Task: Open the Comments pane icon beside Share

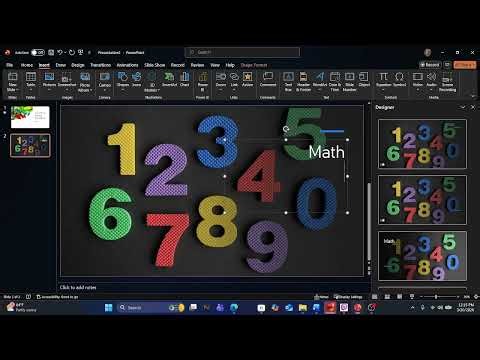Action: pos(447,65)
